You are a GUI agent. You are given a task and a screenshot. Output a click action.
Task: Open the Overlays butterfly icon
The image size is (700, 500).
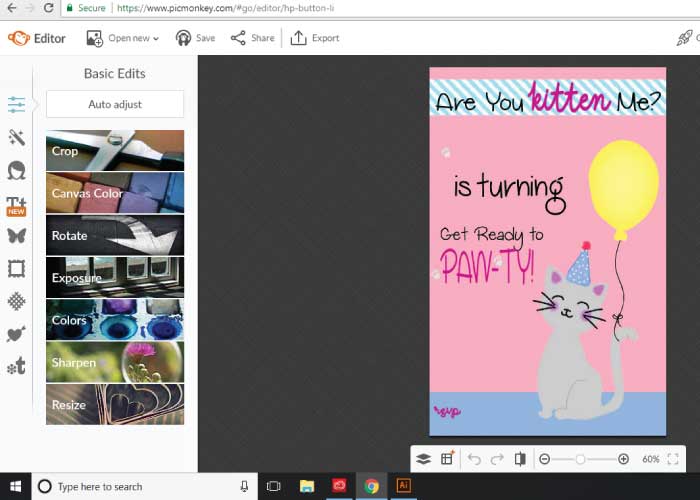(x=16, y=236)
